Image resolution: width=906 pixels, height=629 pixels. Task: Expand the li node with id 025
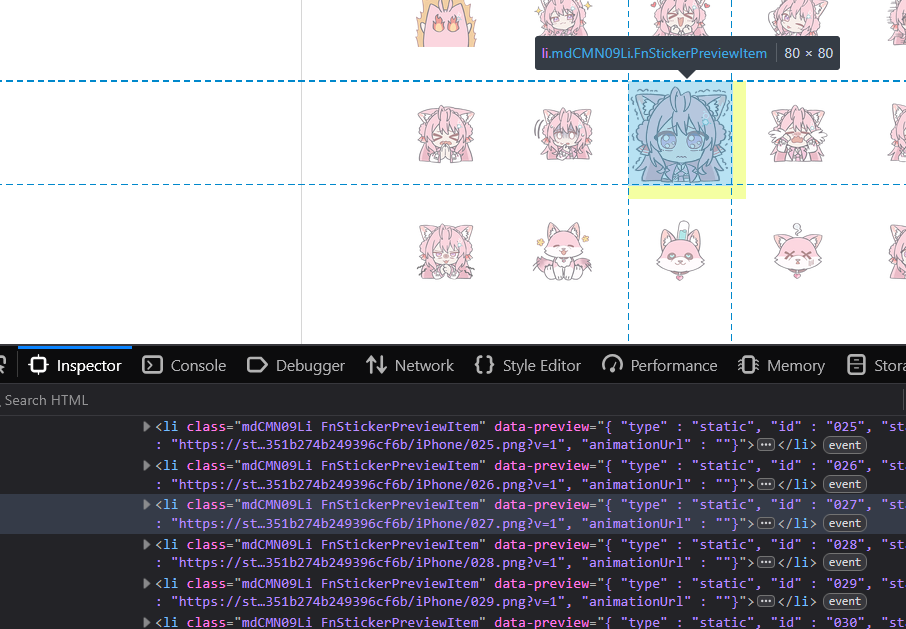(147, 427)
